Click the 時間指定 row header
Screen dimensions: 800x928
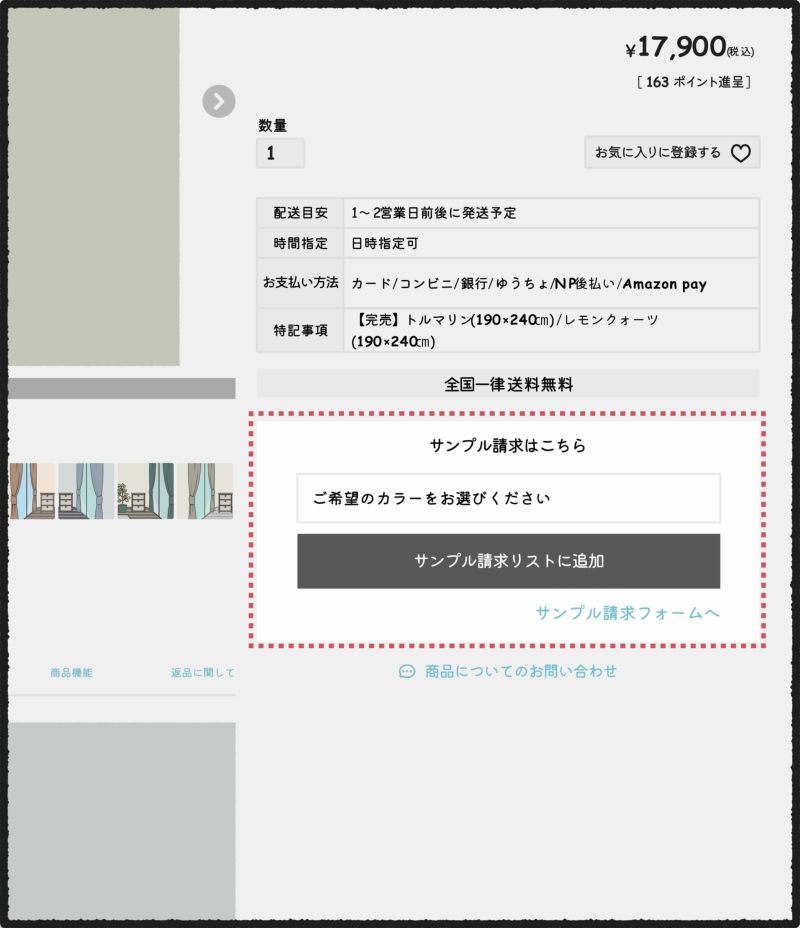pyautogui.click(x=300, y=243)
